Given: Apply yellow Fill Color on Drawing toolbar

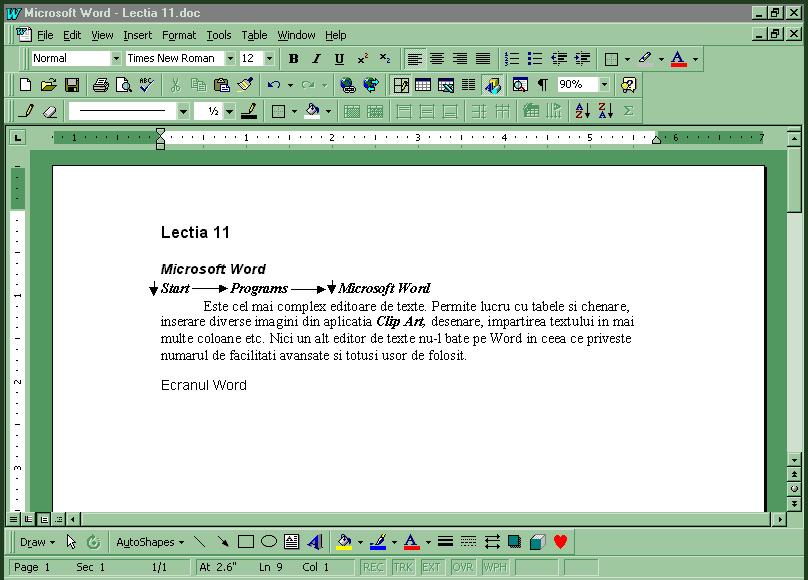Looking at the screenshot, I should pos(344,542).
